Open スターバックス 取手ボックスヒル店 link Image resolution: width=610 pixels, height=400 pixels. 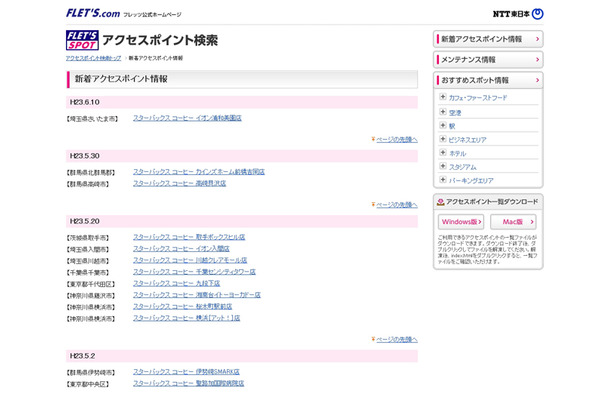pyautogui.click(x=189, y=237)
